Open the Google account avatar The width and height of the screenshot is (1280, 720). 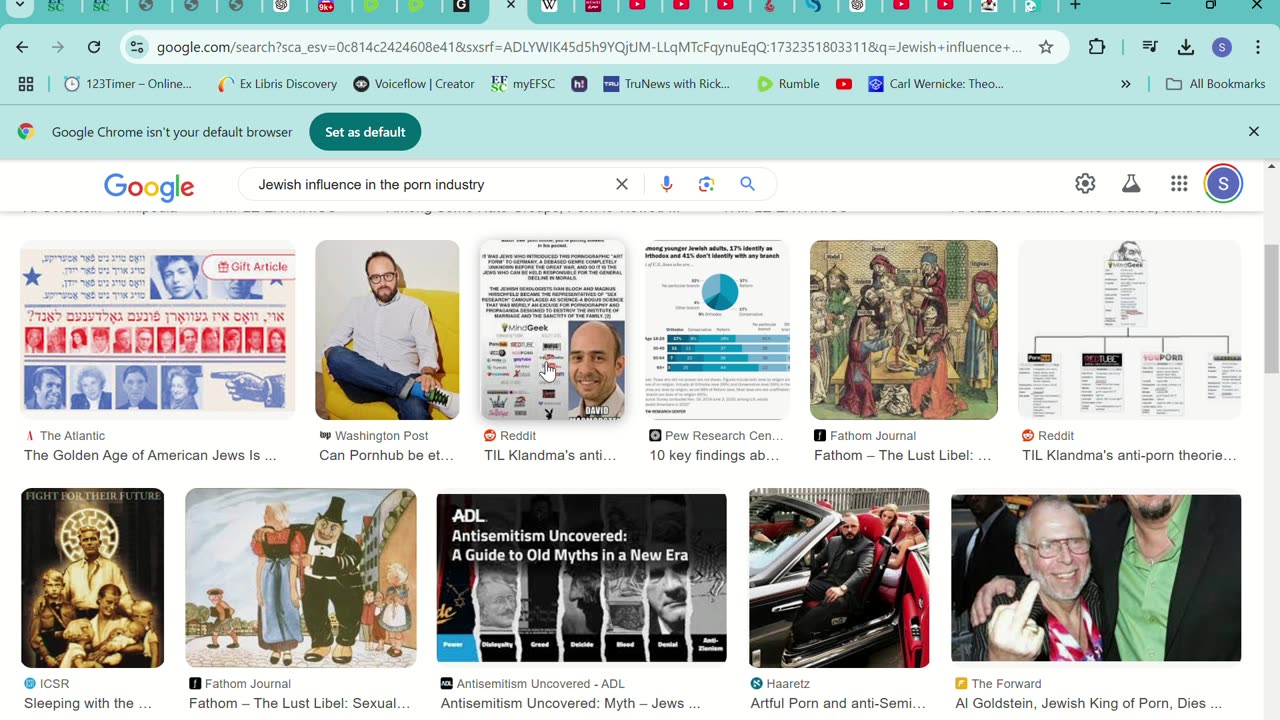(x=1224, y=184)
